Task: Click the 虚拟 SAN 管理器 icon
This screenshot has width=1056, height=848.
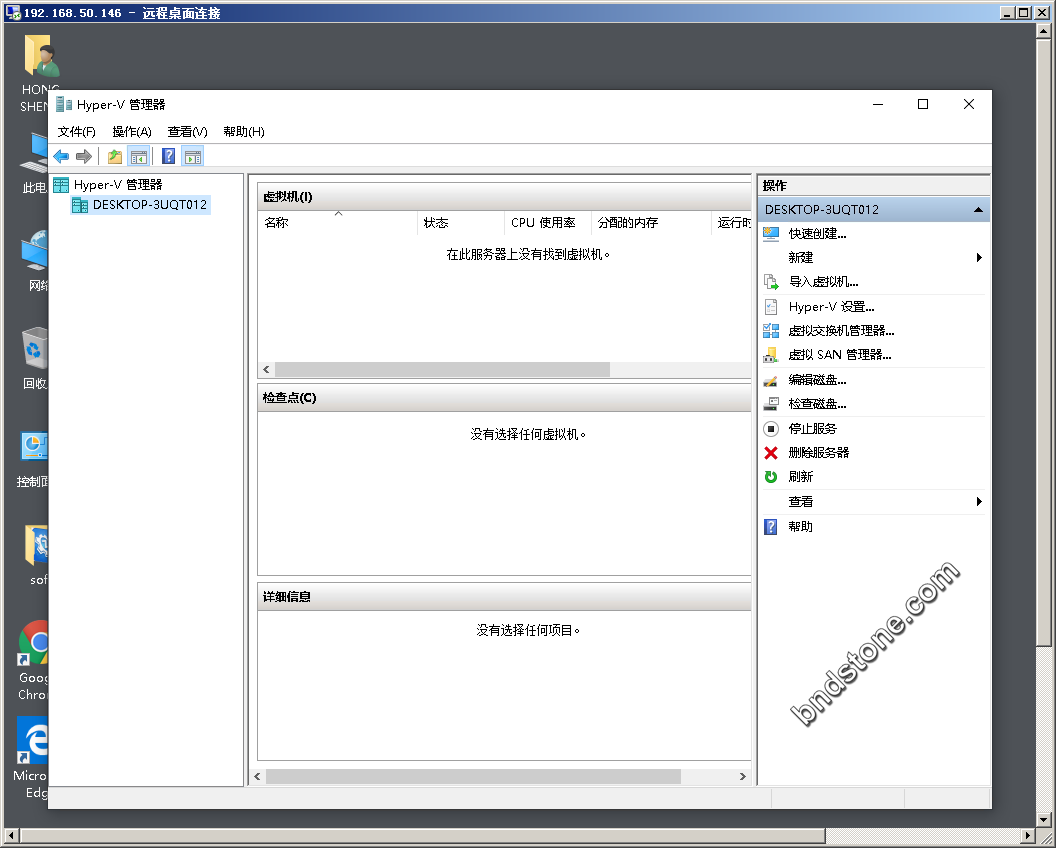Action: point(771,355)
